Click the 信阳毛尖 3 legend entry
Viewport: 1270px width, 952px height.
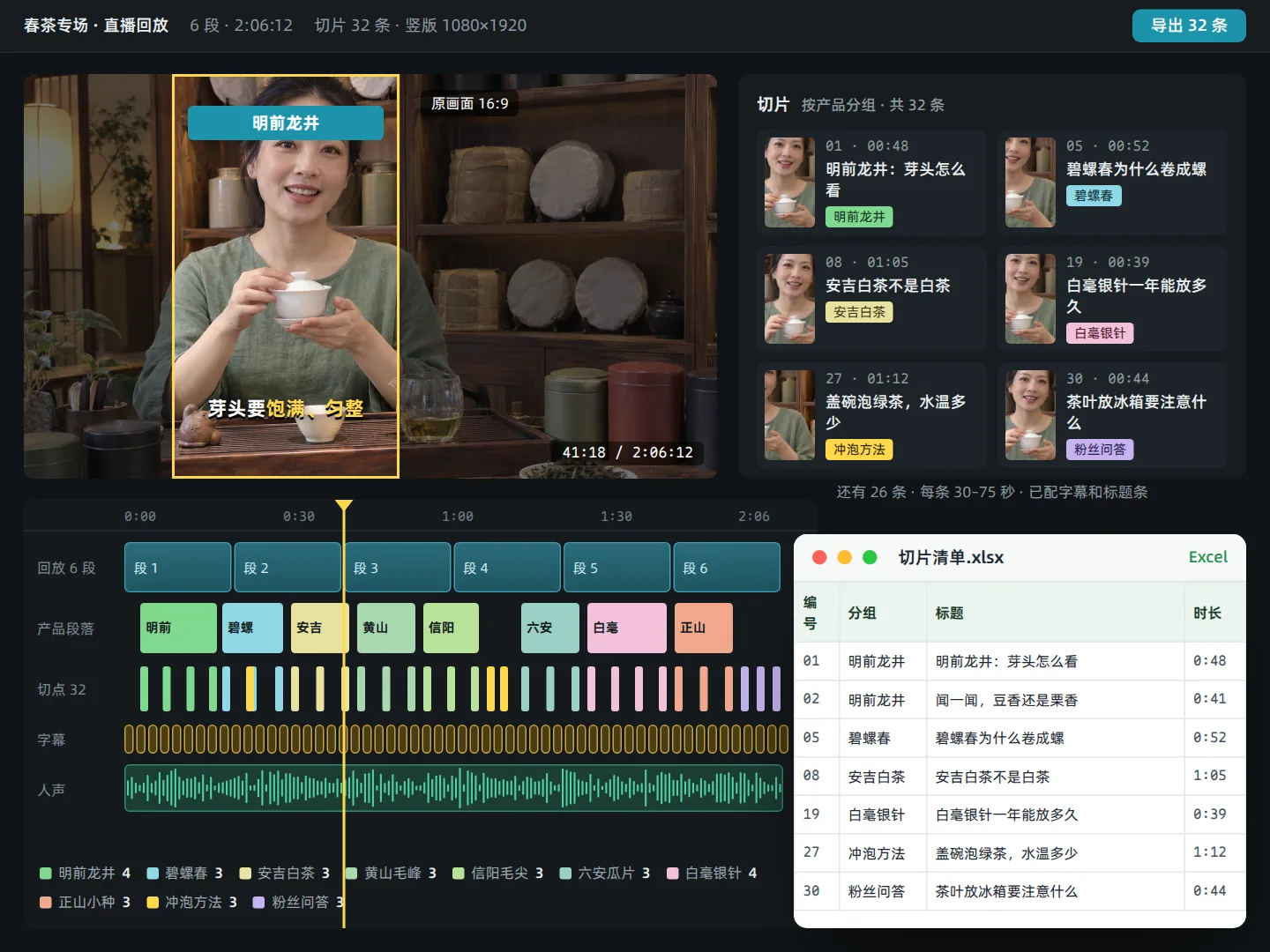(x=498, y=873)
